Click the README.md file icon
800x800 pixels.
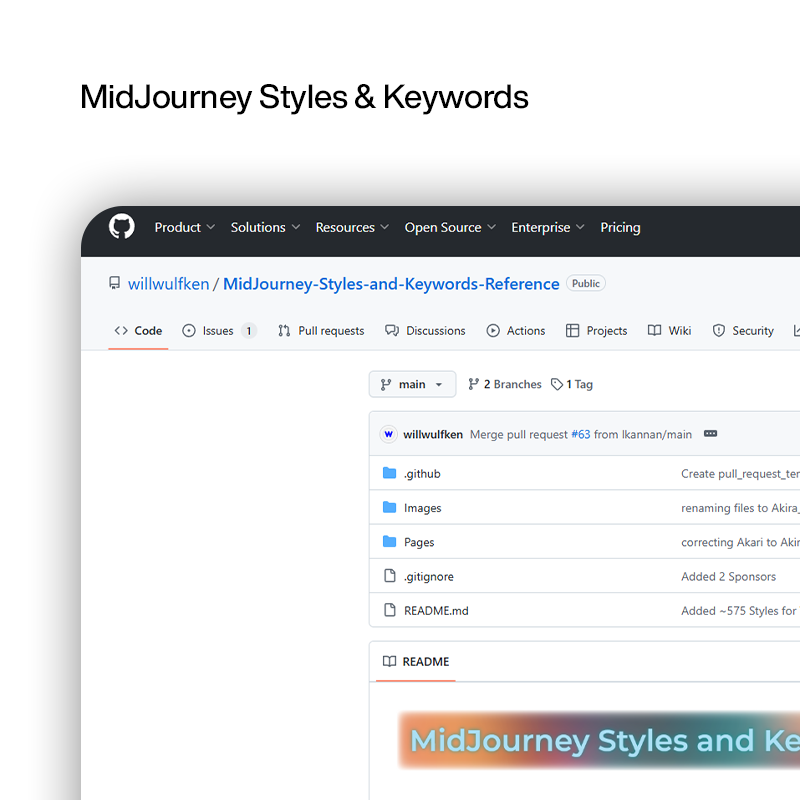[x=390, y=610]
